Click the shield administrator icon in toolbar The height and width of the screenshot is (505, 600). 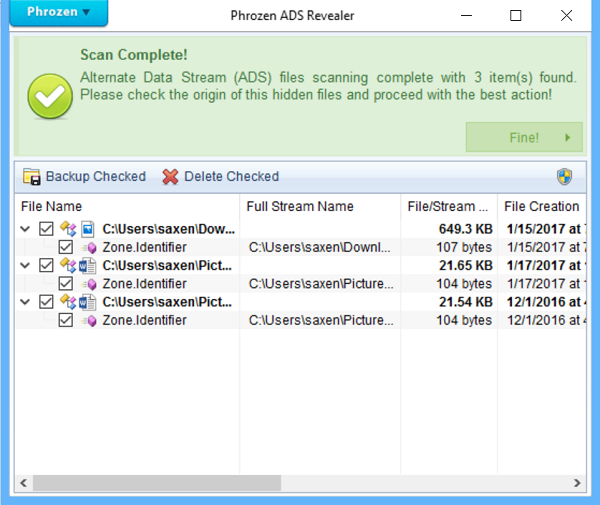tap(564, 177)
